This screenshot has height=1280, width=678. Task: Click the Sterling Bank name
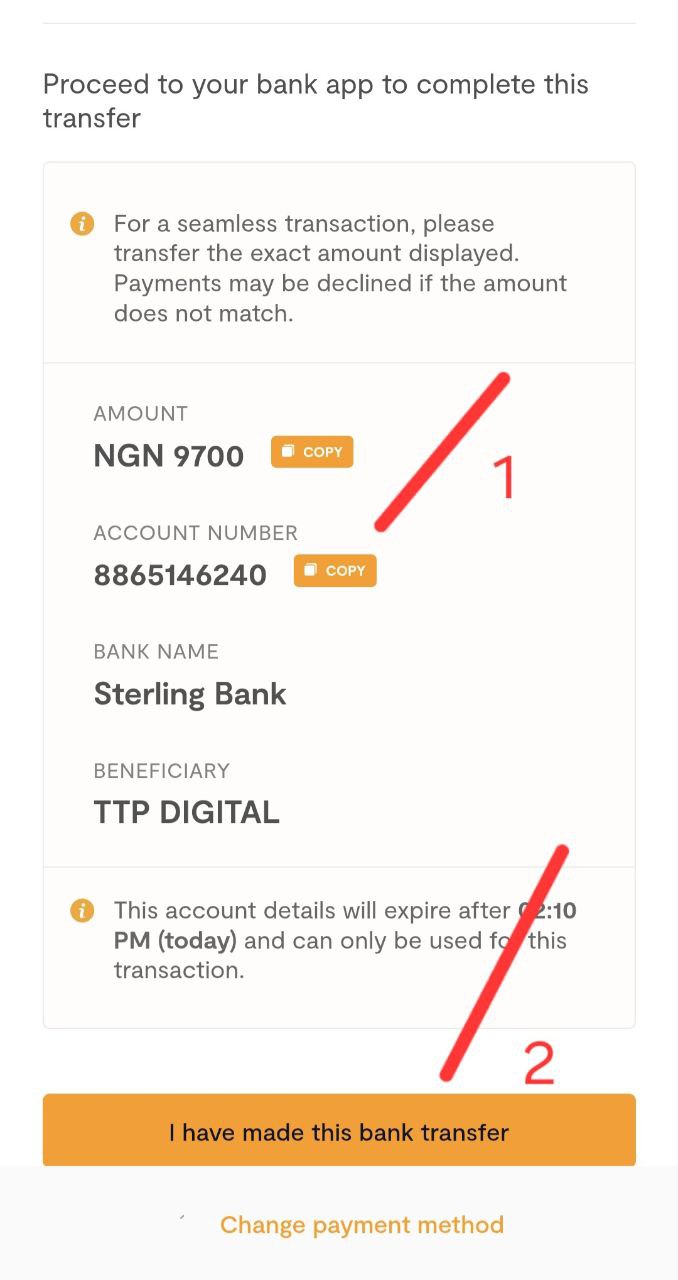coord(190,694)
